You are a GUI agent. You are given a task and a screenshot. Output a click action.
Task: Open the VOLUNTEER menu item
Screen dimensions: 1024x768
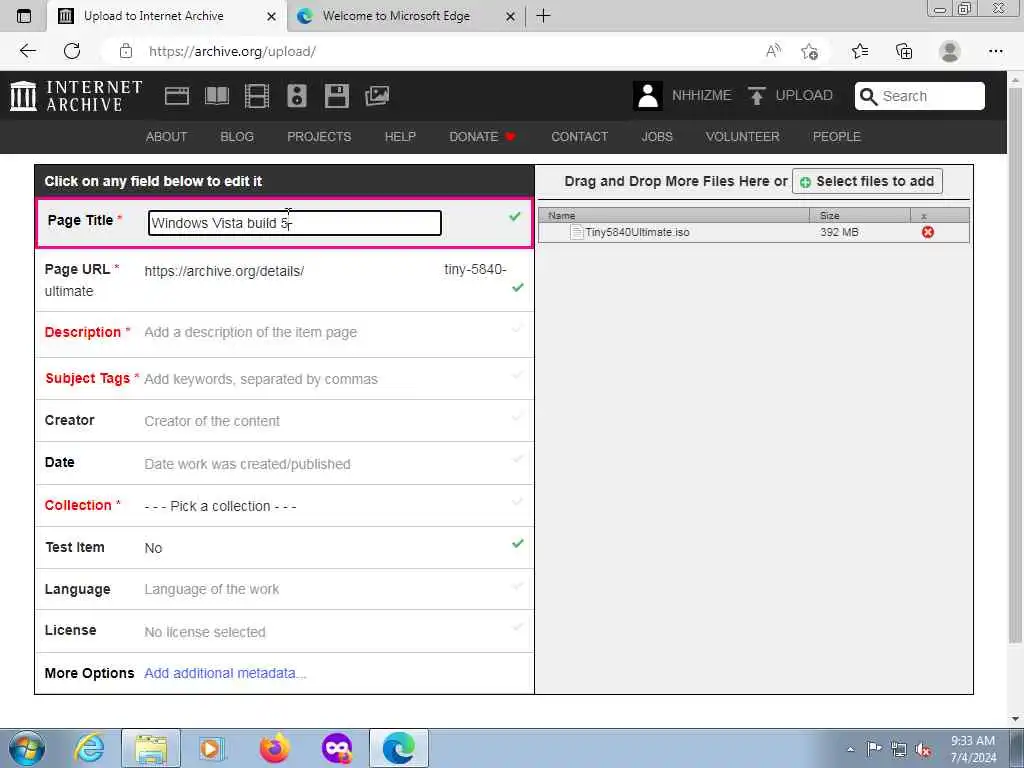click(x=743, y=136)
